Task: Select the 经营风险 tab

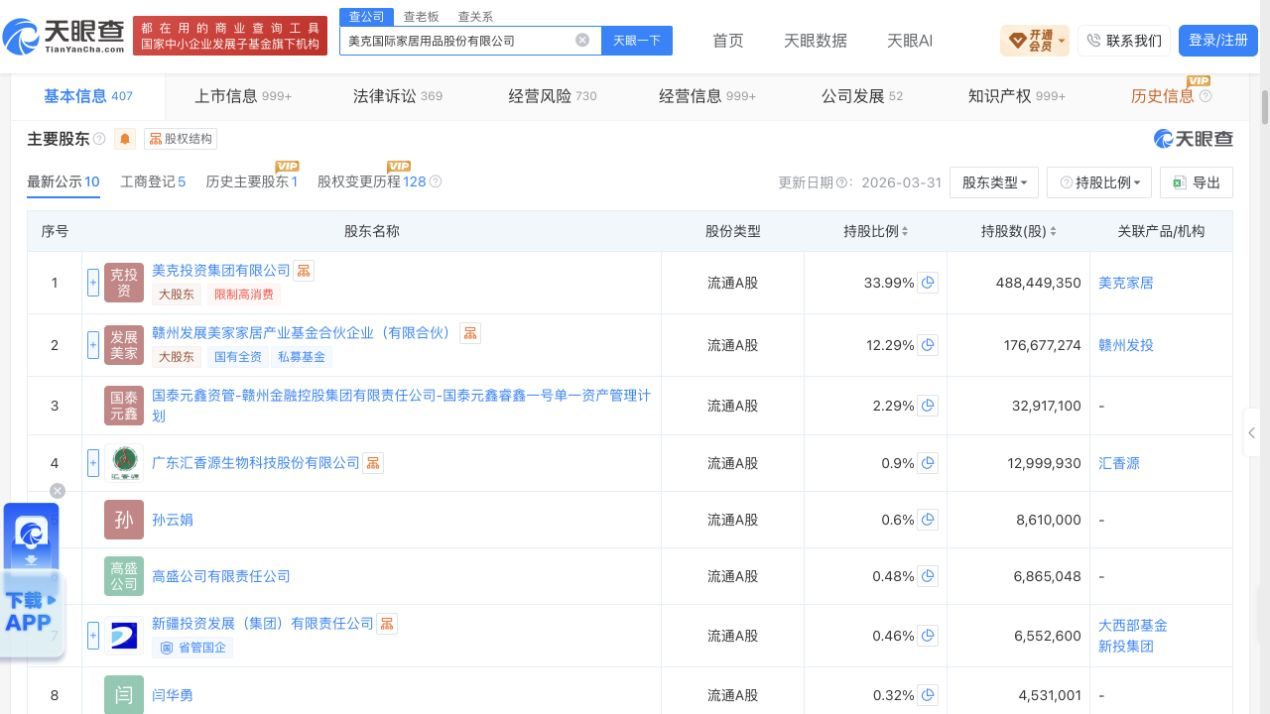Action: pyautogui.click(x=552, y=96)
